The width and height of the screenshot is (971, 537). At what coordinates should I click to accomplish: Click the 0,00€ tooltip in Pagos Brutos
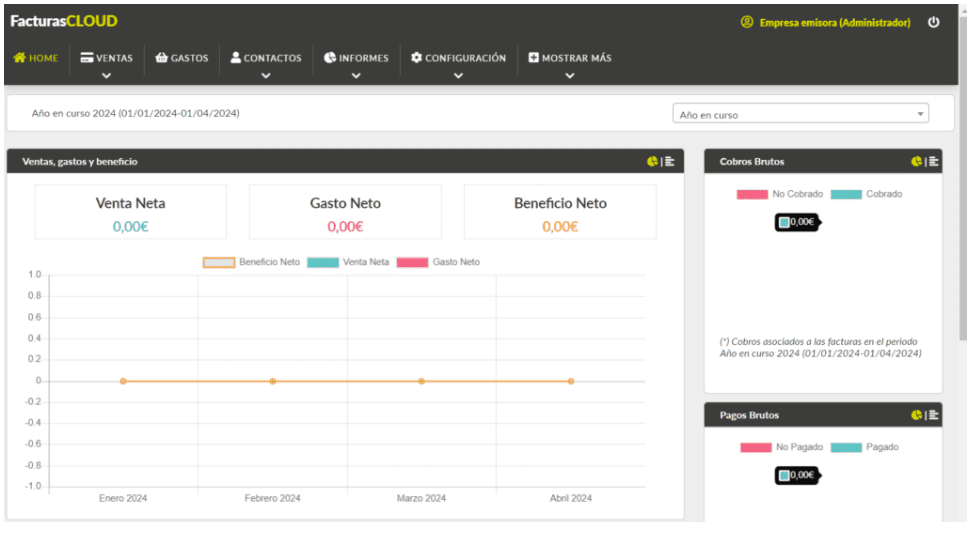coord(798,476)
